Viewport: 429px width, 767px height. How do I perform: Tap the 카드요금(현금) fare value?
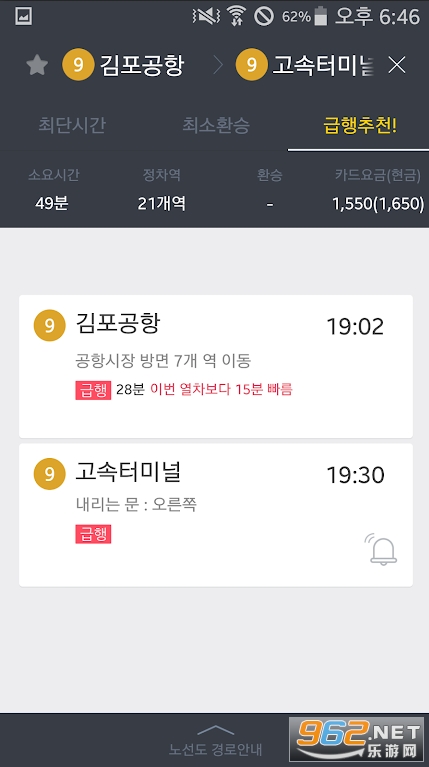(x=378, y=203)
